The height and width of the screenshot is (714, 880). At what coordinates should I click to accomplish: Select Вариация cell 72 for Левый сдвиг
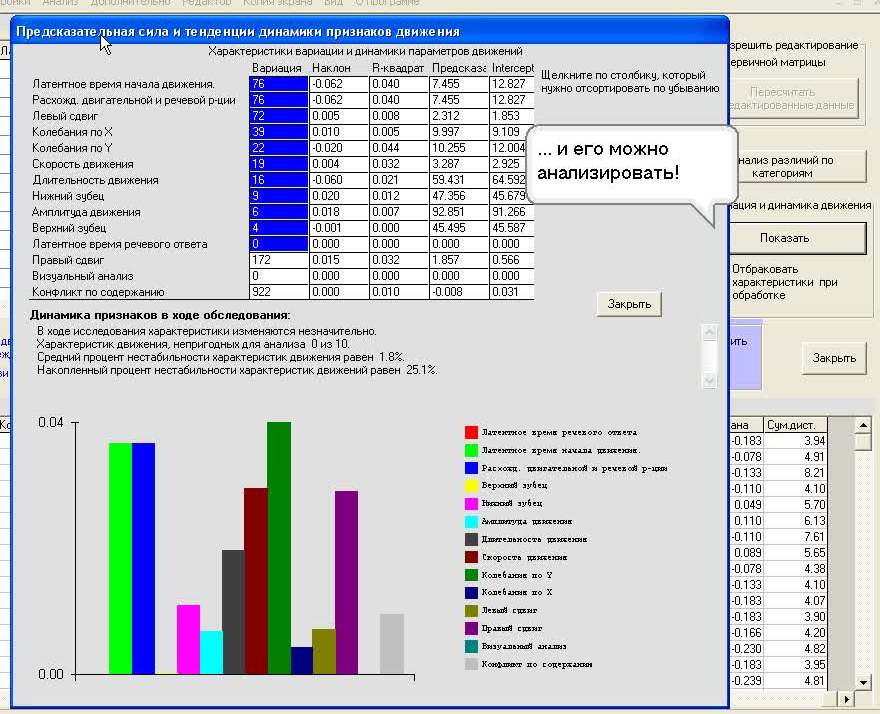(278, 116)
